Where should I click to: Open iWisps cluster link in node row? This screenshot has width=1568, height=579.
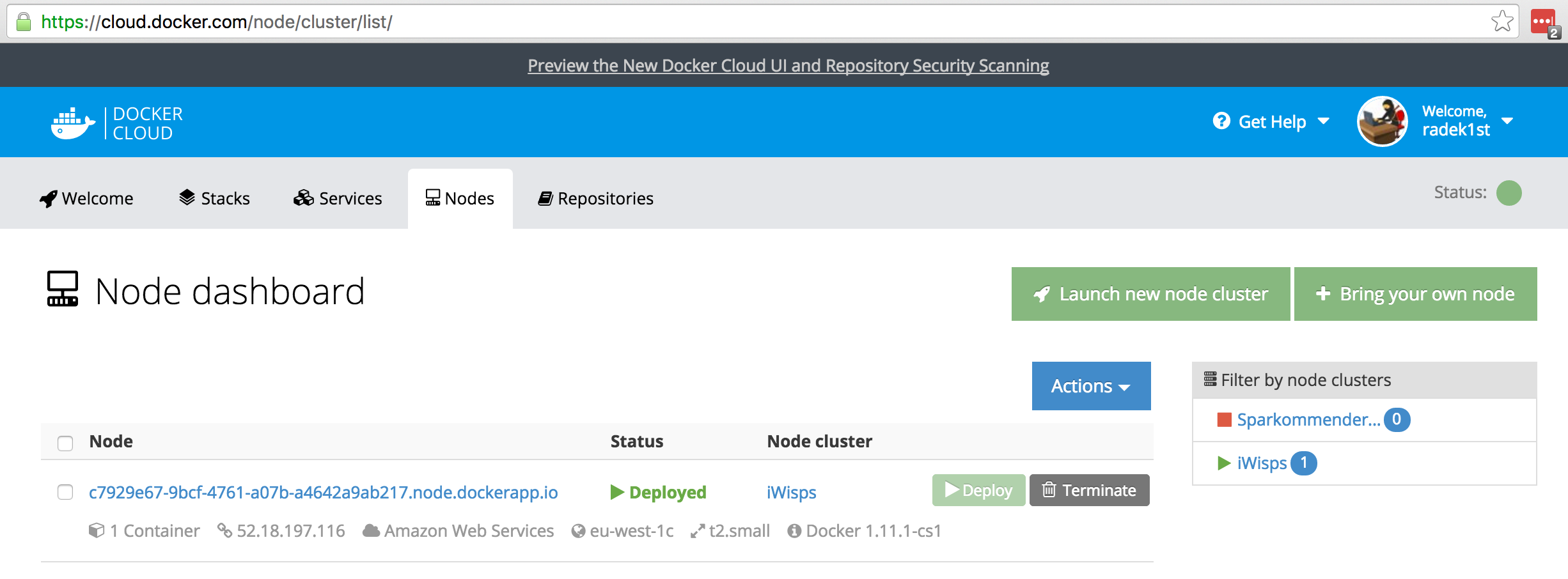click(x=792, y=492)
